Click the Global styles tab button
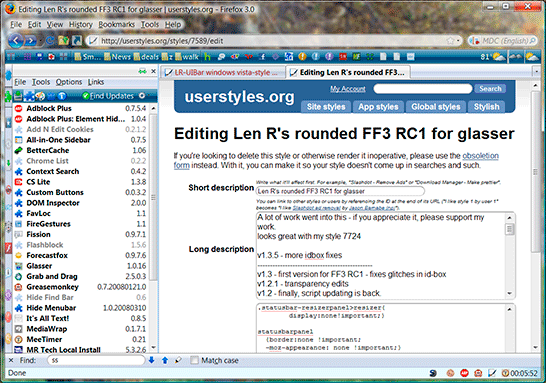The image size is (546, 383). 436,107
